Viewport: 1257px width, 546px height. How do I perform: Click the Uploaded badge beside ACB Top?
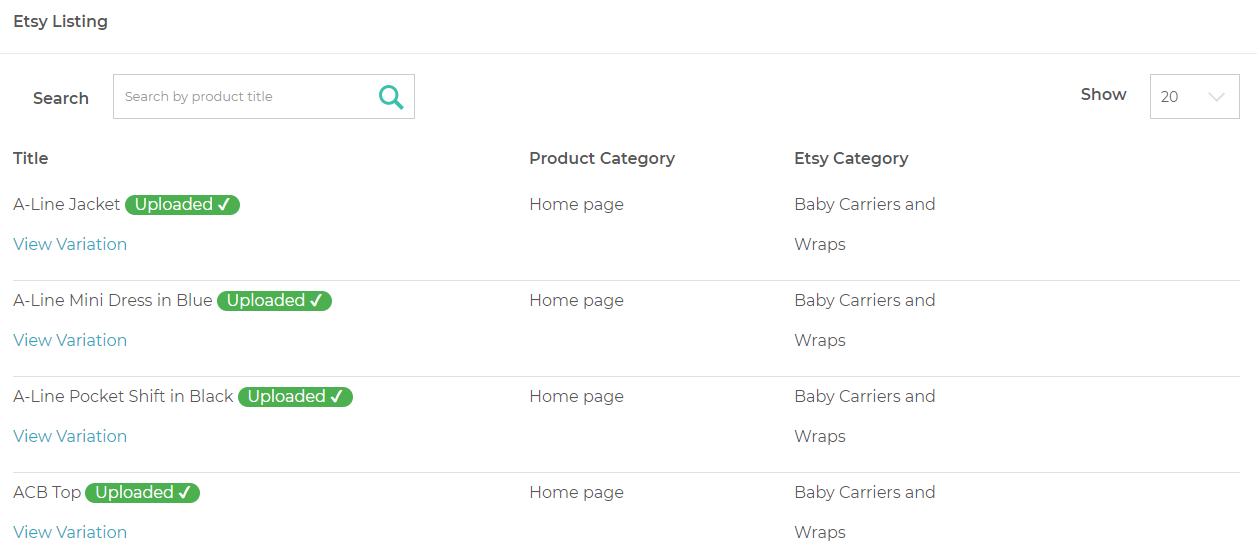142,493
